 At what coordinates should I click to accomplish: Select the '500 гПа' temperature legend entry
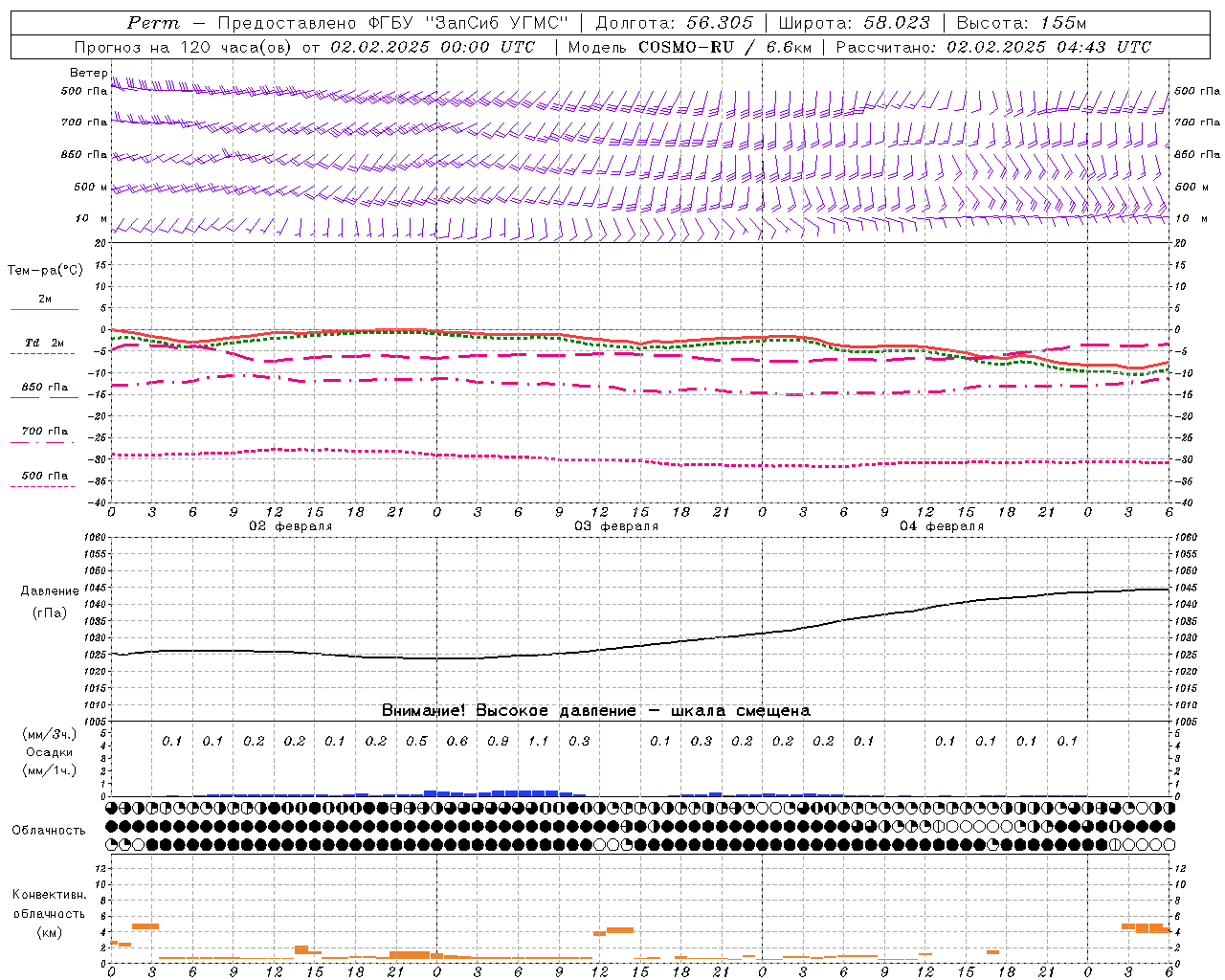tap(44, 476)
